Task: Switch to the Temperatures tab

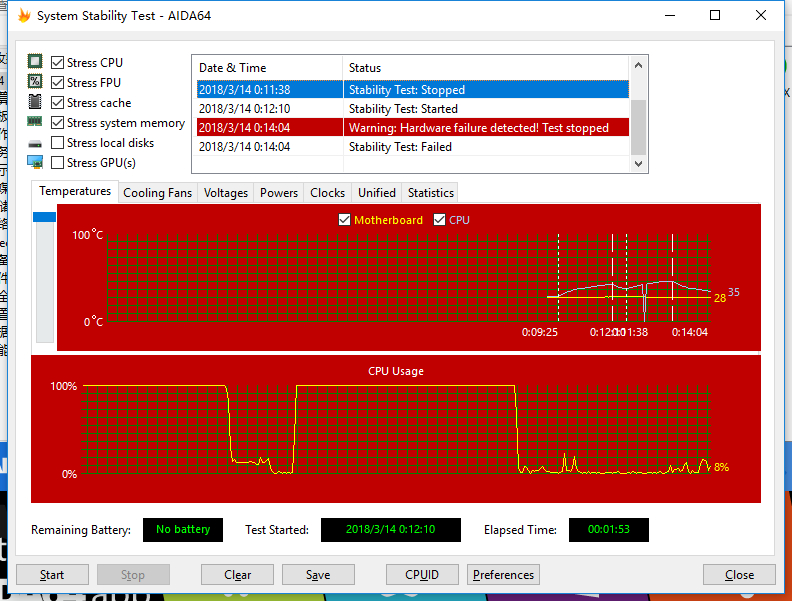Action: tap(75, 191)
